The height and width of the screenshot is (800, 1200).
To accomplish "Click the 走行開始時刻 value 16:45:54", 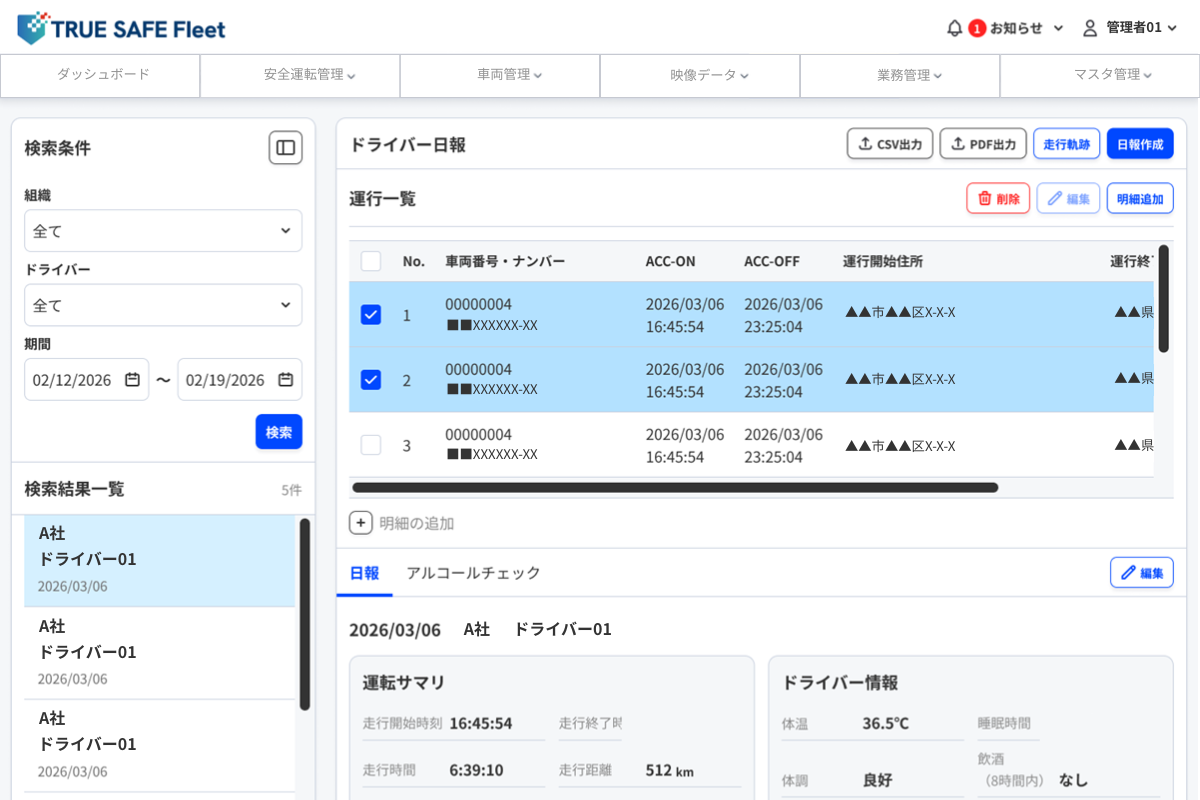I will (x=481, y=723).
